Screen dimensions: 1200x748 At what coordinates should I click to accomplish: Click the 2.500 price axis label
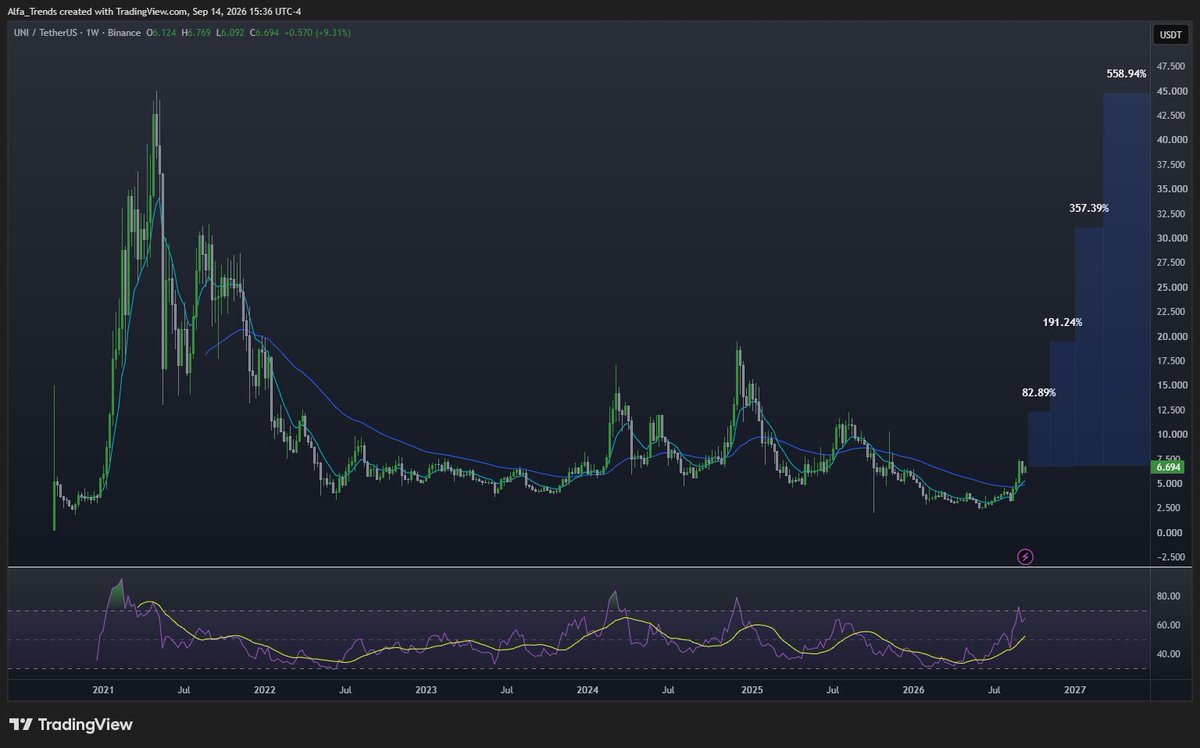[x=1170, y=508]
